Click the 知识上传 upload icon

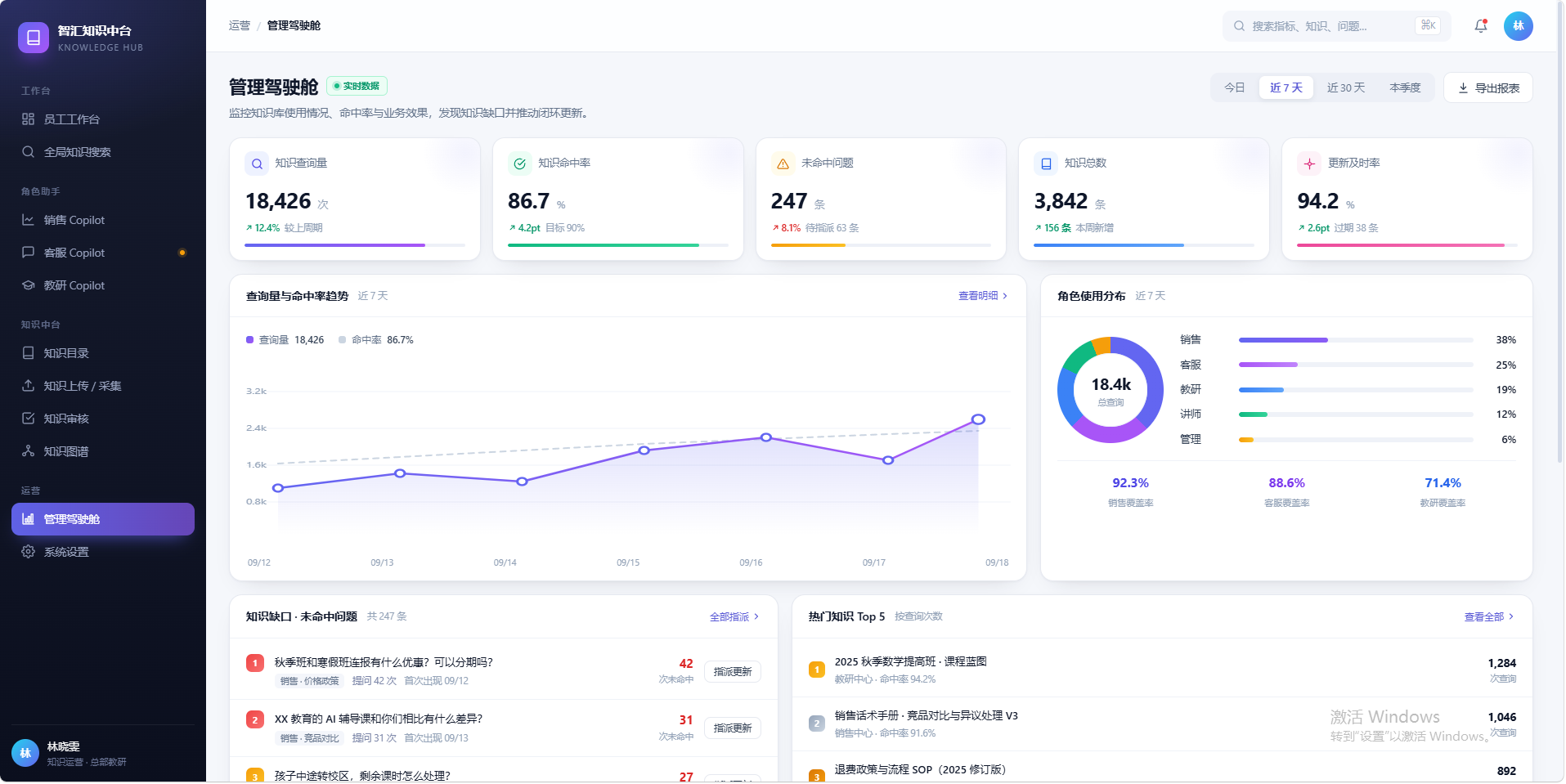click(29, 386)
